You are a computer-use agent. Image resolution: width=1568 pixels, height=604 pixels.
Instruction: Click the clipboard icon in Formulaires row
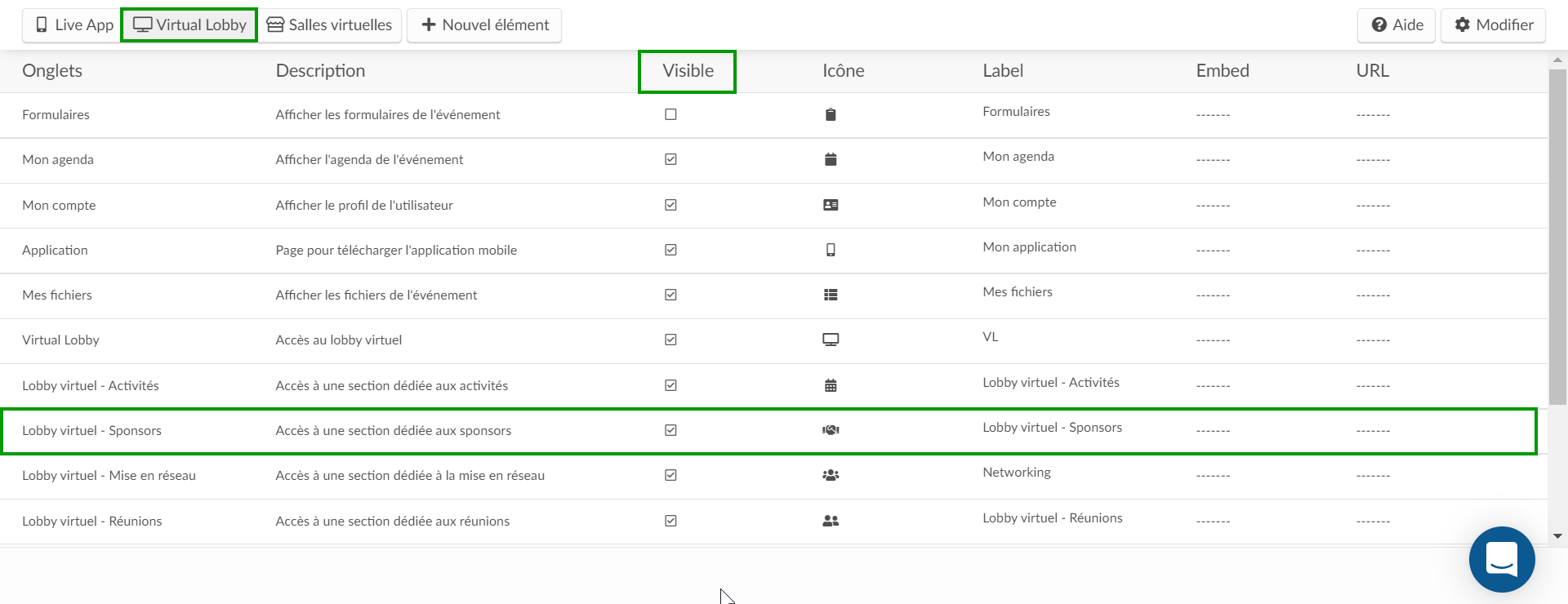[x=831, y=115]
